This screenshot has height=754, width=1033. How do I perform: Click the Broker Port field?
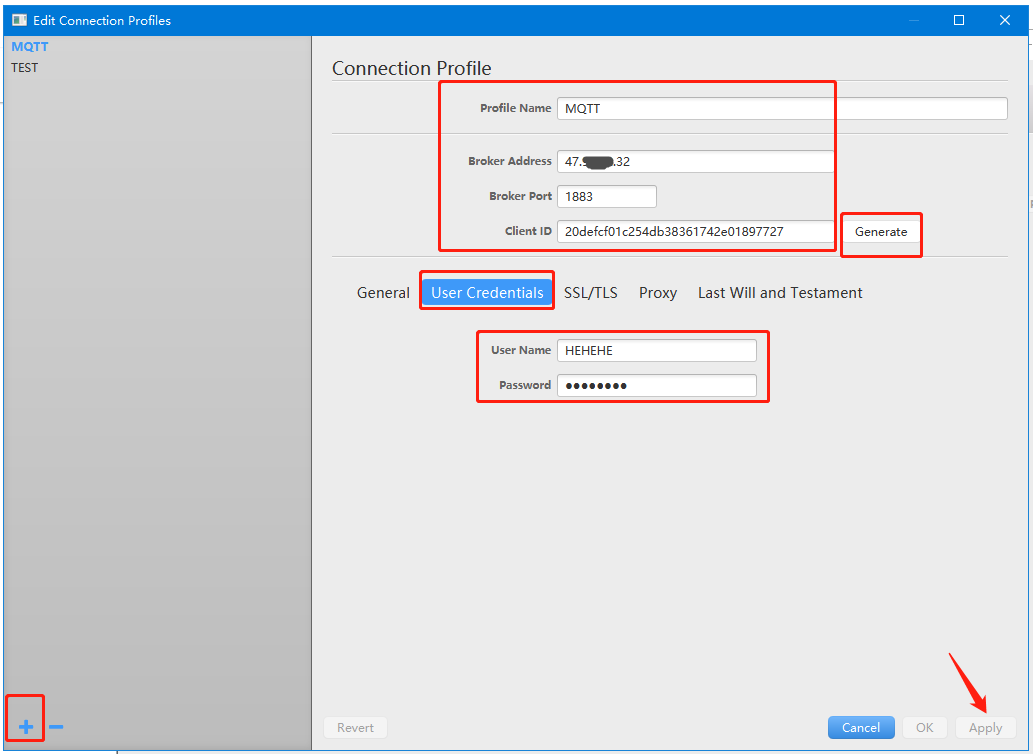click(x=606, y=196)
